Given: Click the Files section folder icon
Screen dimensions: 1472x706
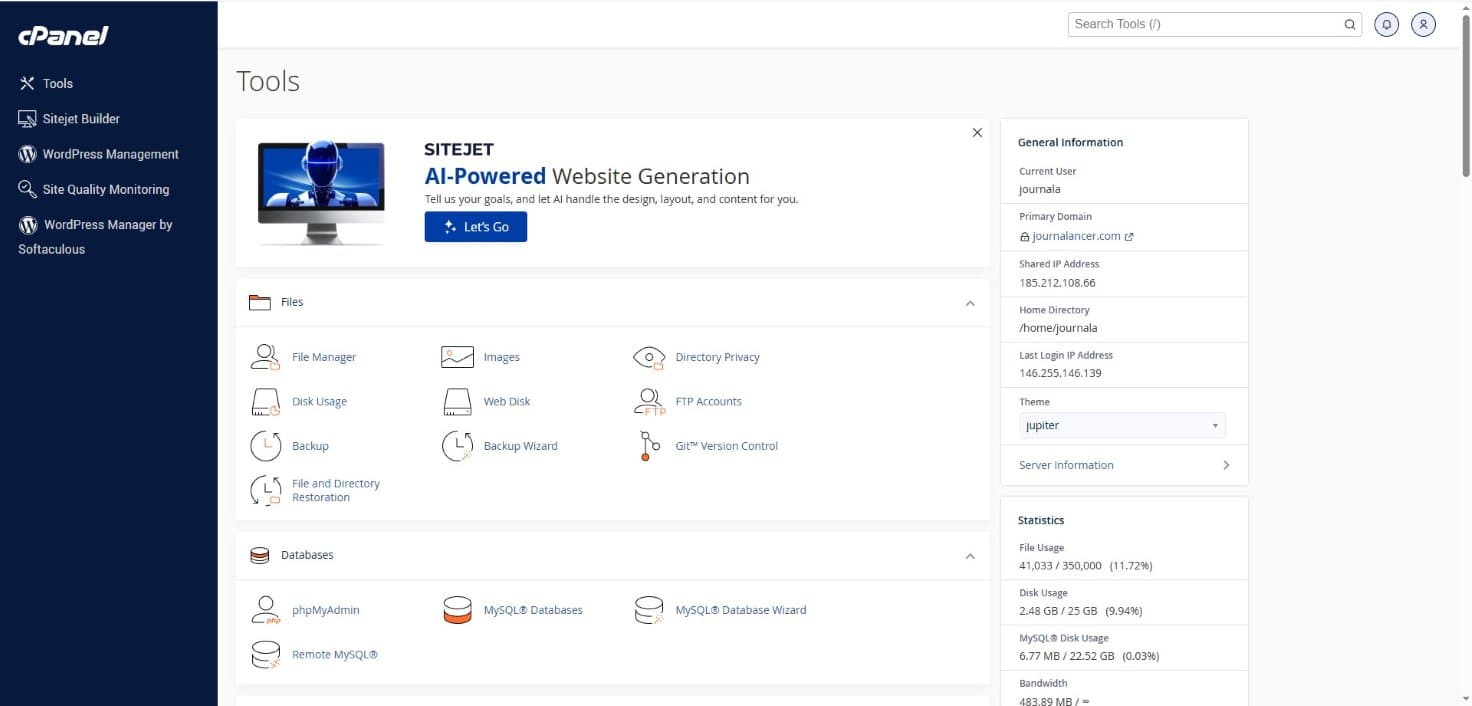Looking at the screenshot, I should point(260,302).
